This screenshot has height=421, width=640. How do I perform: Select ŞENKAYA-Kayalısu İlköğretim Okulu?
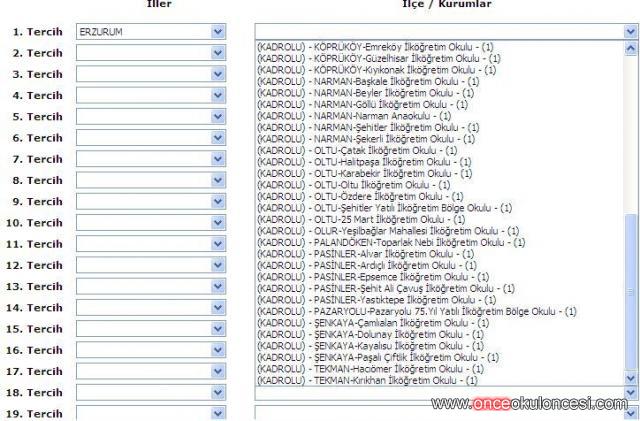click(x=440, y=346)
